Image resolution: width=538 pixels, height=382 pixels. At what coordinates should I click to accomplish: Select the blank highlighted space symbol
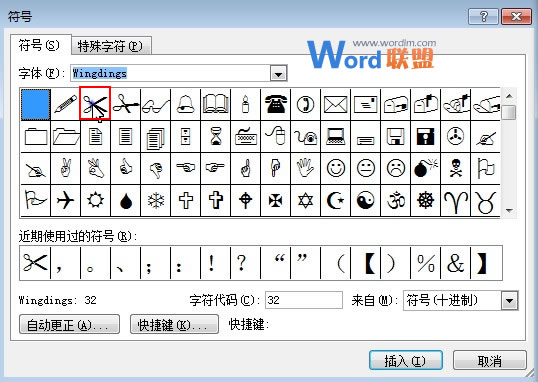tap(36, 104)
